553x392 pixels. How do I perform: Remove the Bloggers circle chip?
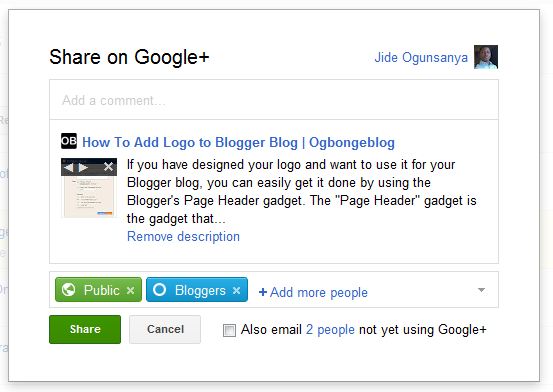pyautogui.click(x=237, y=290)
